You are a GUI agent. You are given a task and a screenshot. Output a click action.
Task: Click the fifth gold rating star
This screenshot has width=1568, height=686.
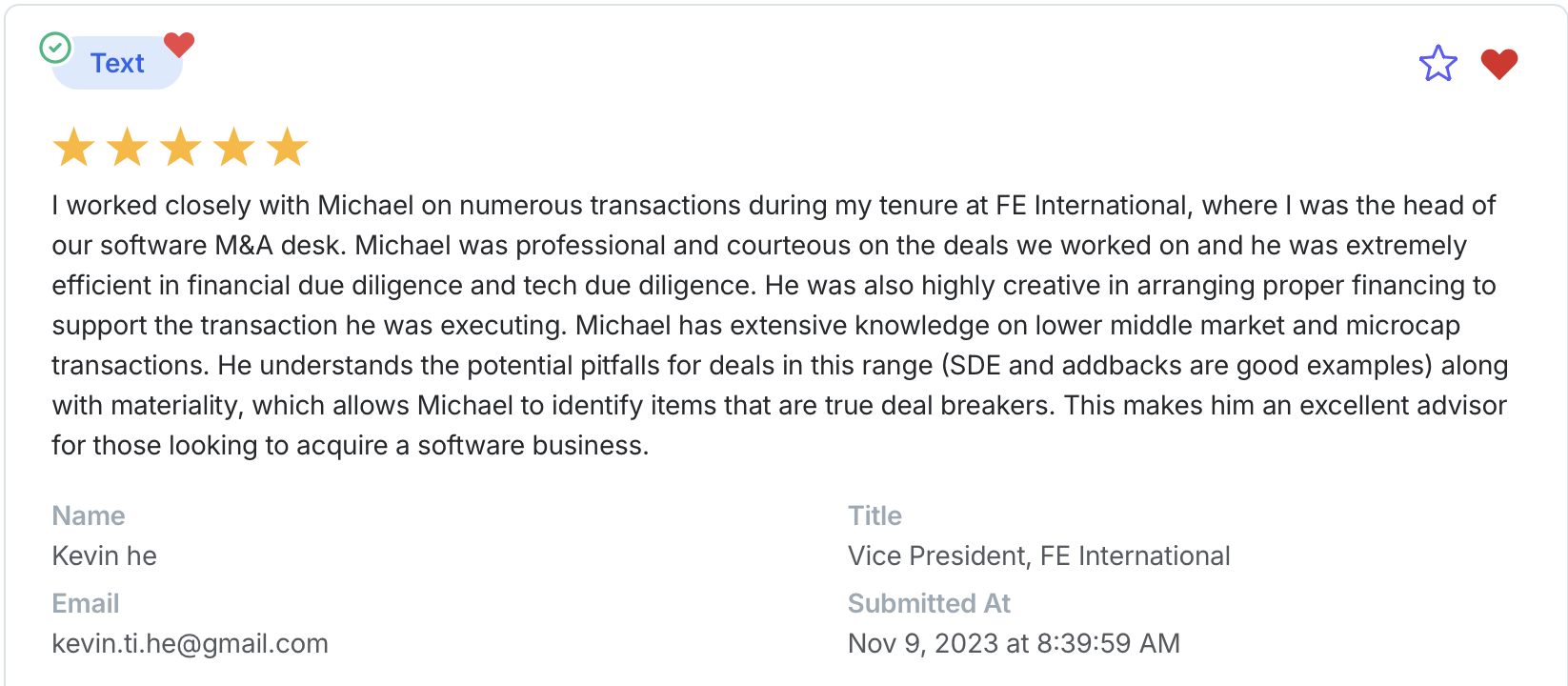(x=287, y=149)
